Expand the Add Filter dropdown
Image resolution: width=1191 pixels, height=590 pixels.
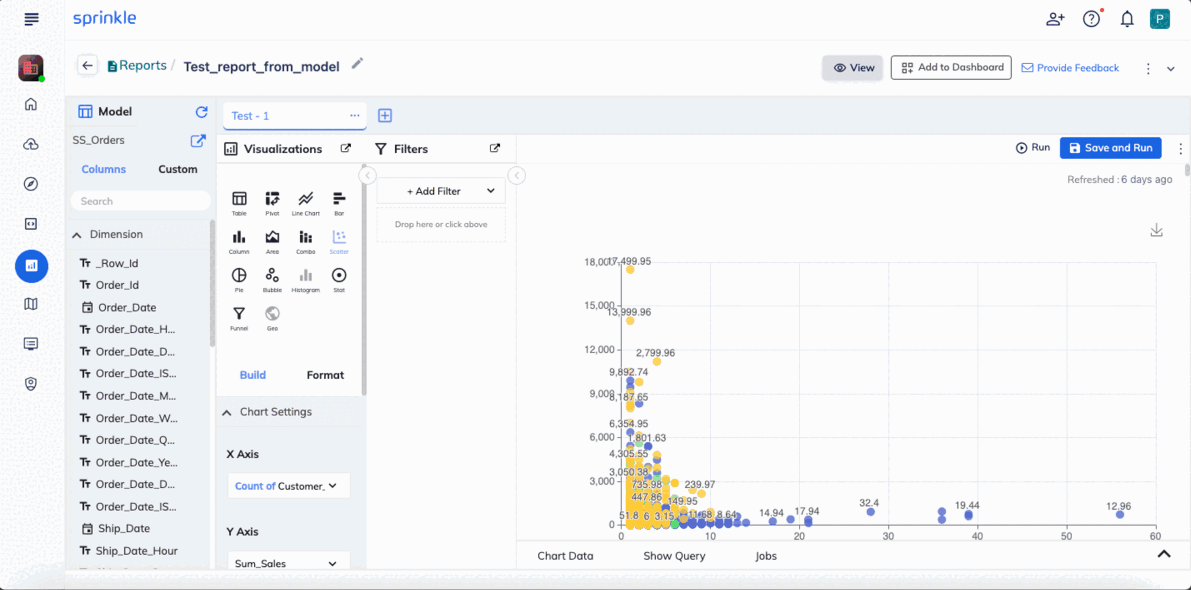[x=441, y=191]
